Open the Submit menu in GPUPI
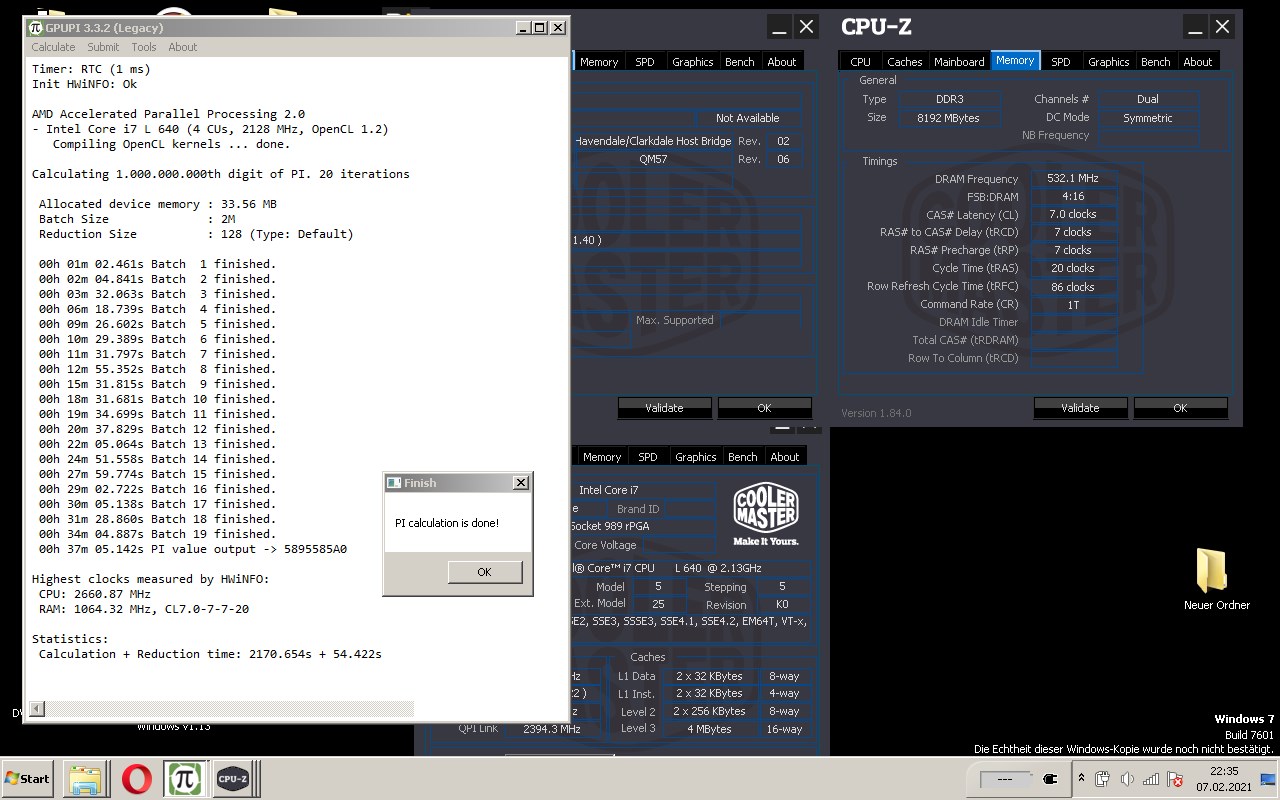Image resolution: width=1280 pixels, height=800 pixels. click(103, 47)
